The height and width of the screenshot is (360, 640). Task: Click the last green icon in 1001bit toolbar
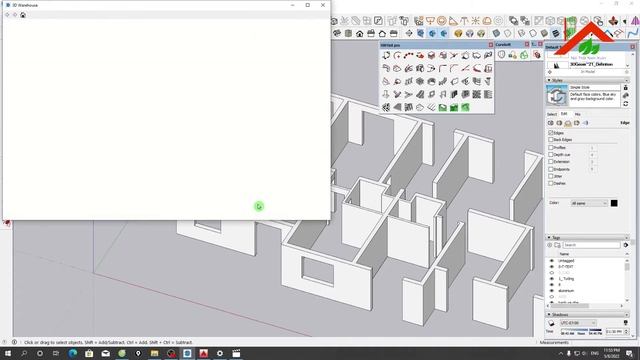click(x=465, y=107)
